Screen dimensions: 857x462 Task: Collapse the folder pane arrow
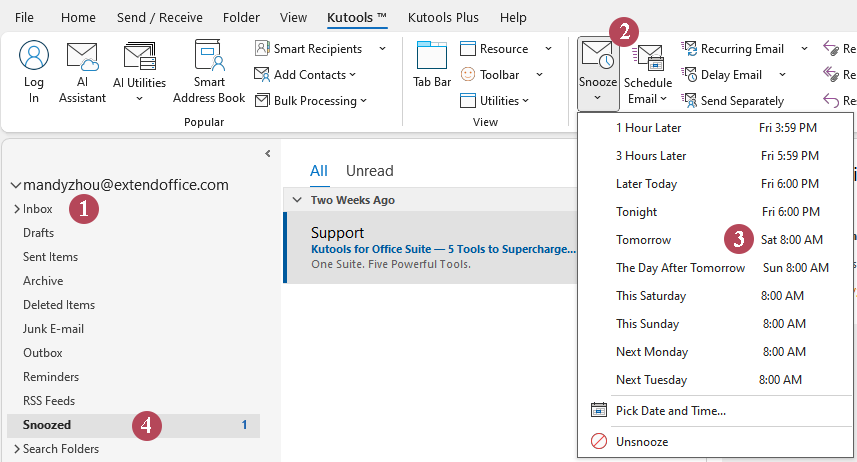[x=268, y=154]
